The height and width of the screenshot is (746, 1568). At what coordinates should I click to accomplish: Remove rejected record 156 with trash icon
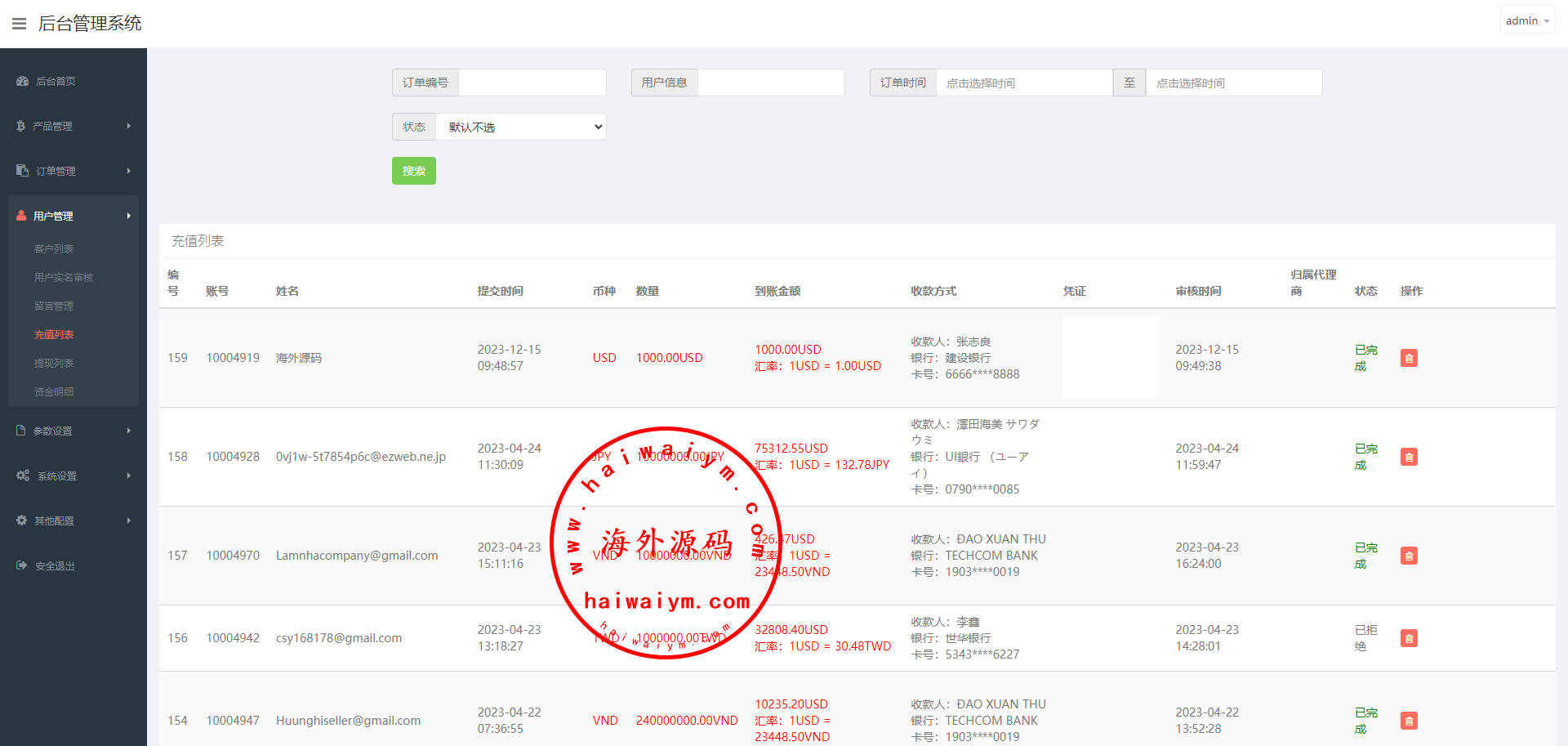click(x=1409, y=638)
